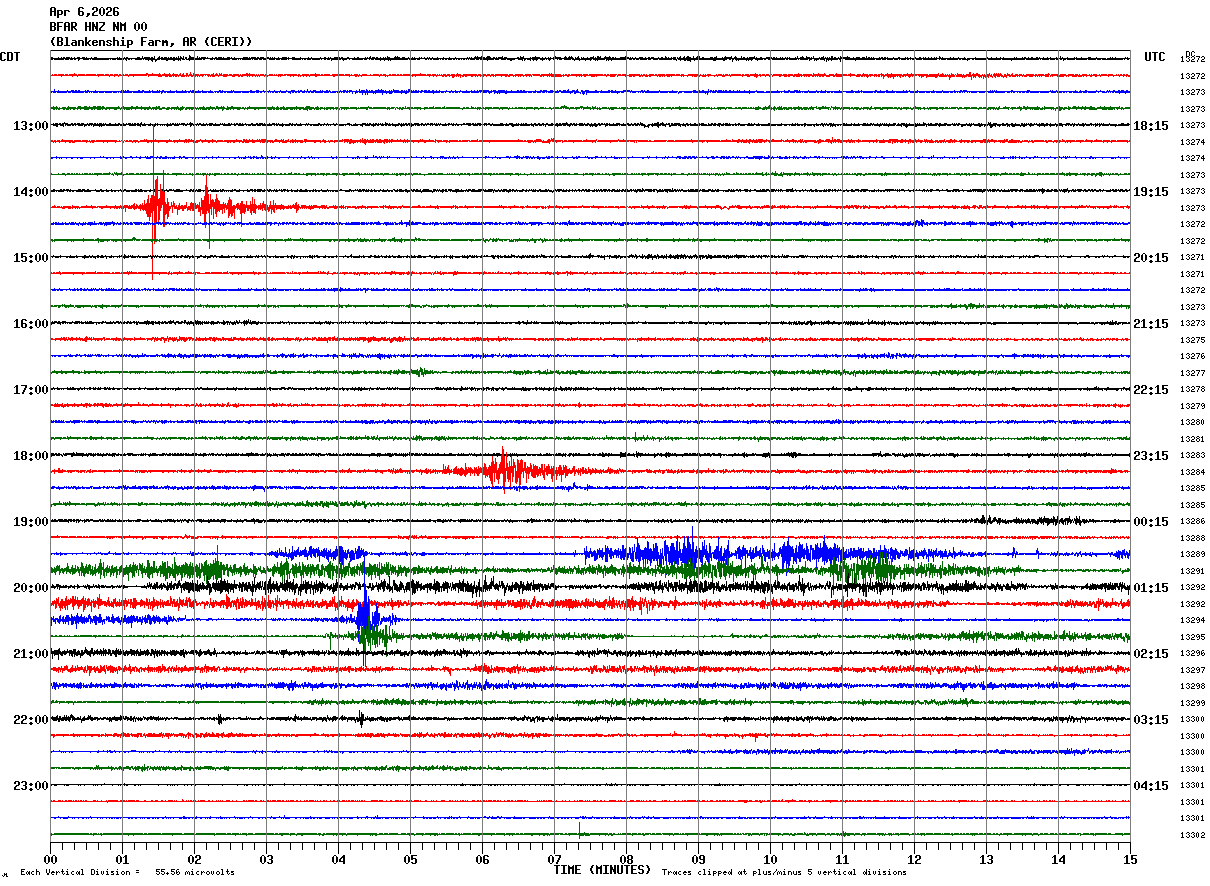1210x886 pixels.
Task: Click the 00 minute axis tick label
Action: point(50,860)
